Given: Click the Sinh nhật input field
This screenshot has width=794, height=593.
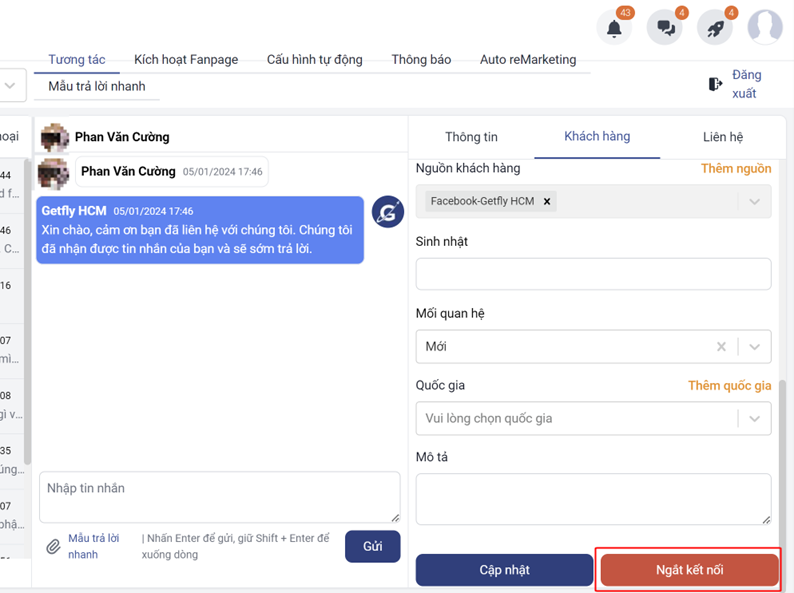Looking at the screenshot, I should (x=593, y=274).
